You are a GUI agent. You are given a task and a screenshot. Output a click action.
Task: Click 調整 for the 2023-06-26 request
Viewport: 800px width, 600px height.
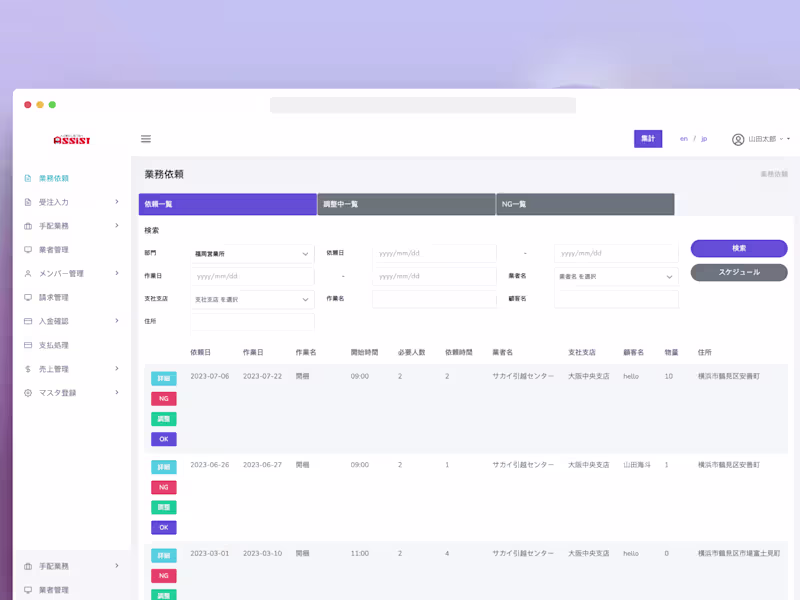click(164, 507)
